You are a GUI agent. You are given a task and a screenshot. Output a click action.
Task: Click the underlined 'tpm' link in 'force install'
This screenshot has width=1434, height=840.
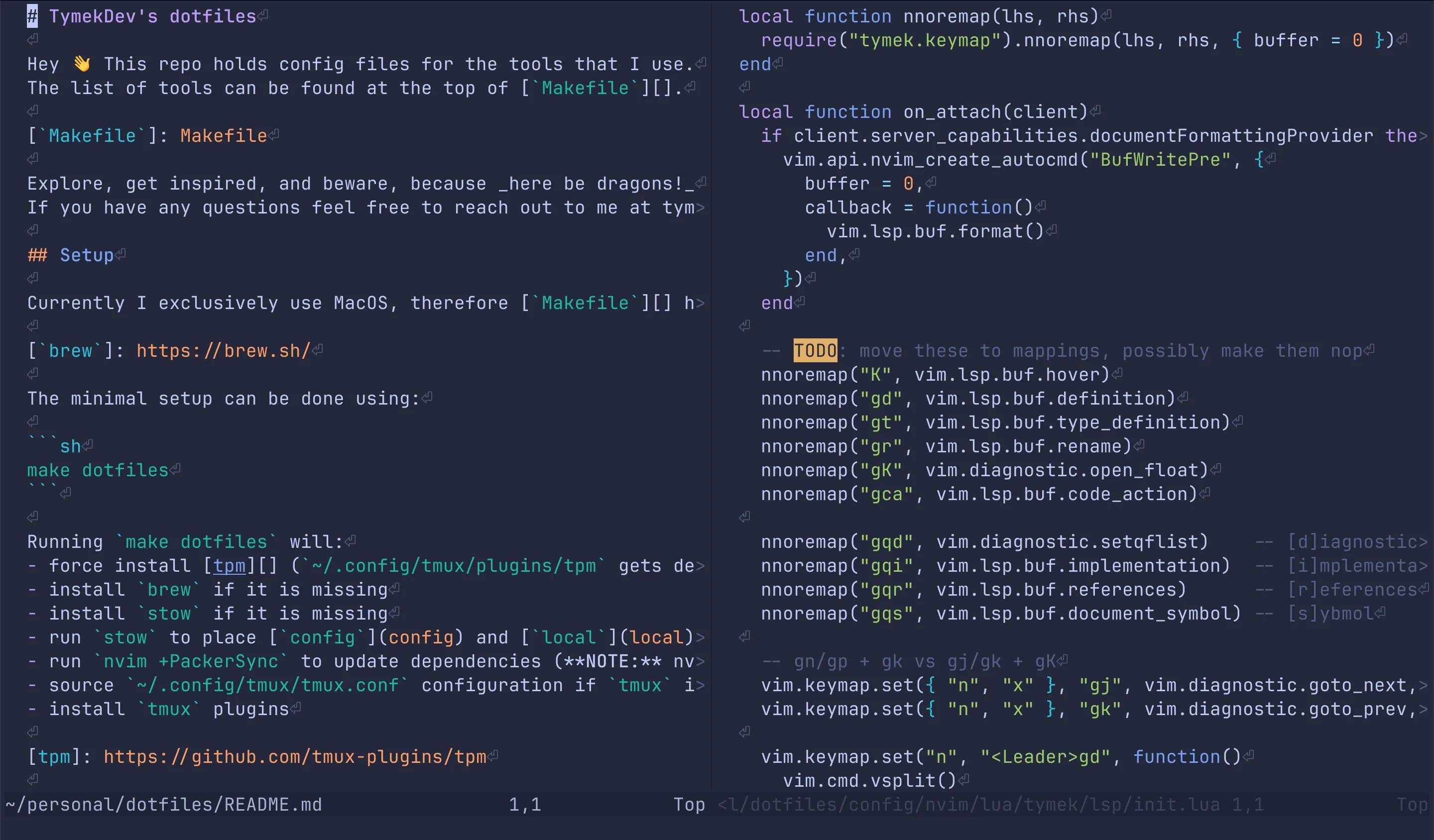230,566
